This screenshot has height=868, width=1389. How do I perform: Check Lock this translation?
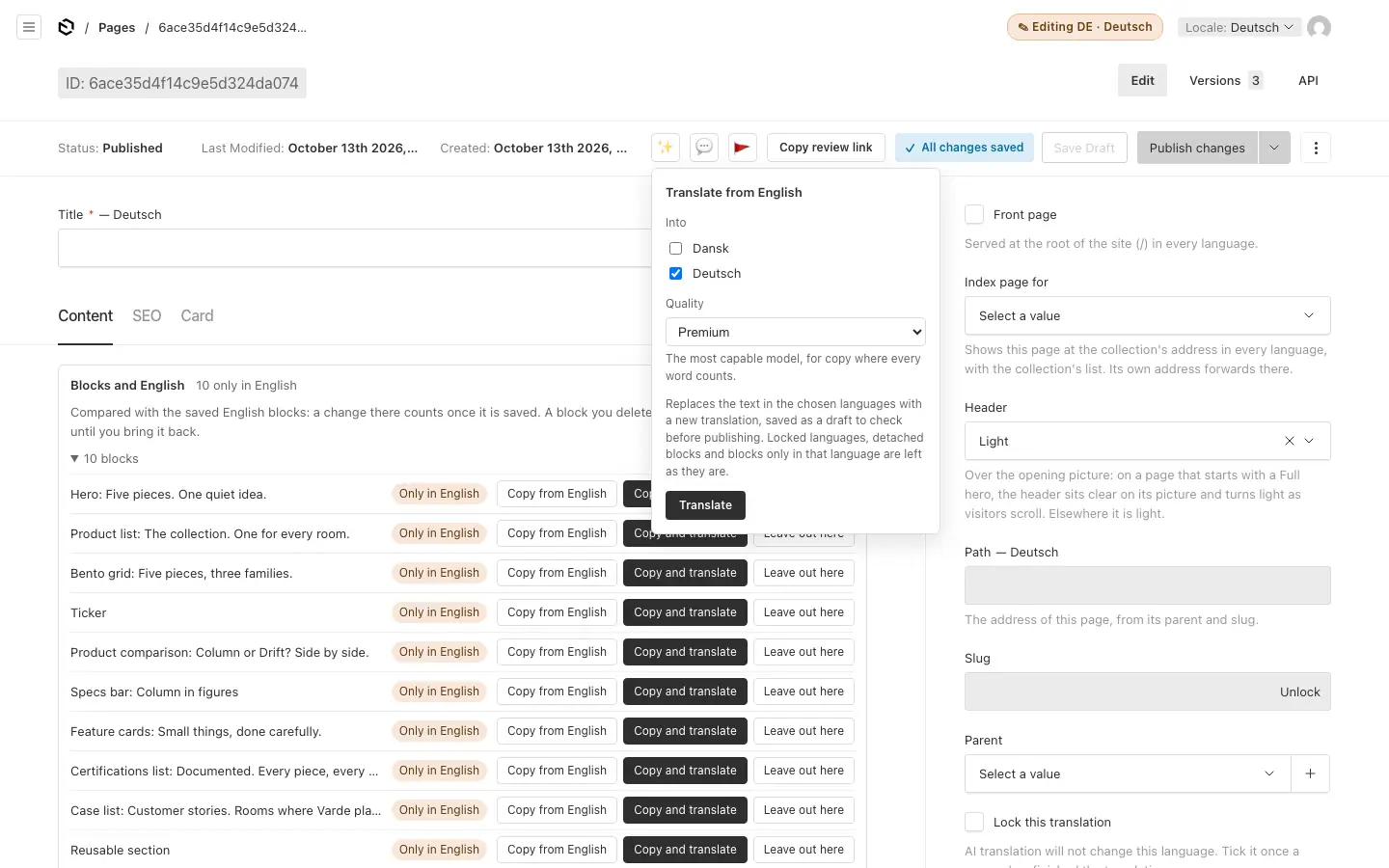pyautogui.click(x=974, y=822)
